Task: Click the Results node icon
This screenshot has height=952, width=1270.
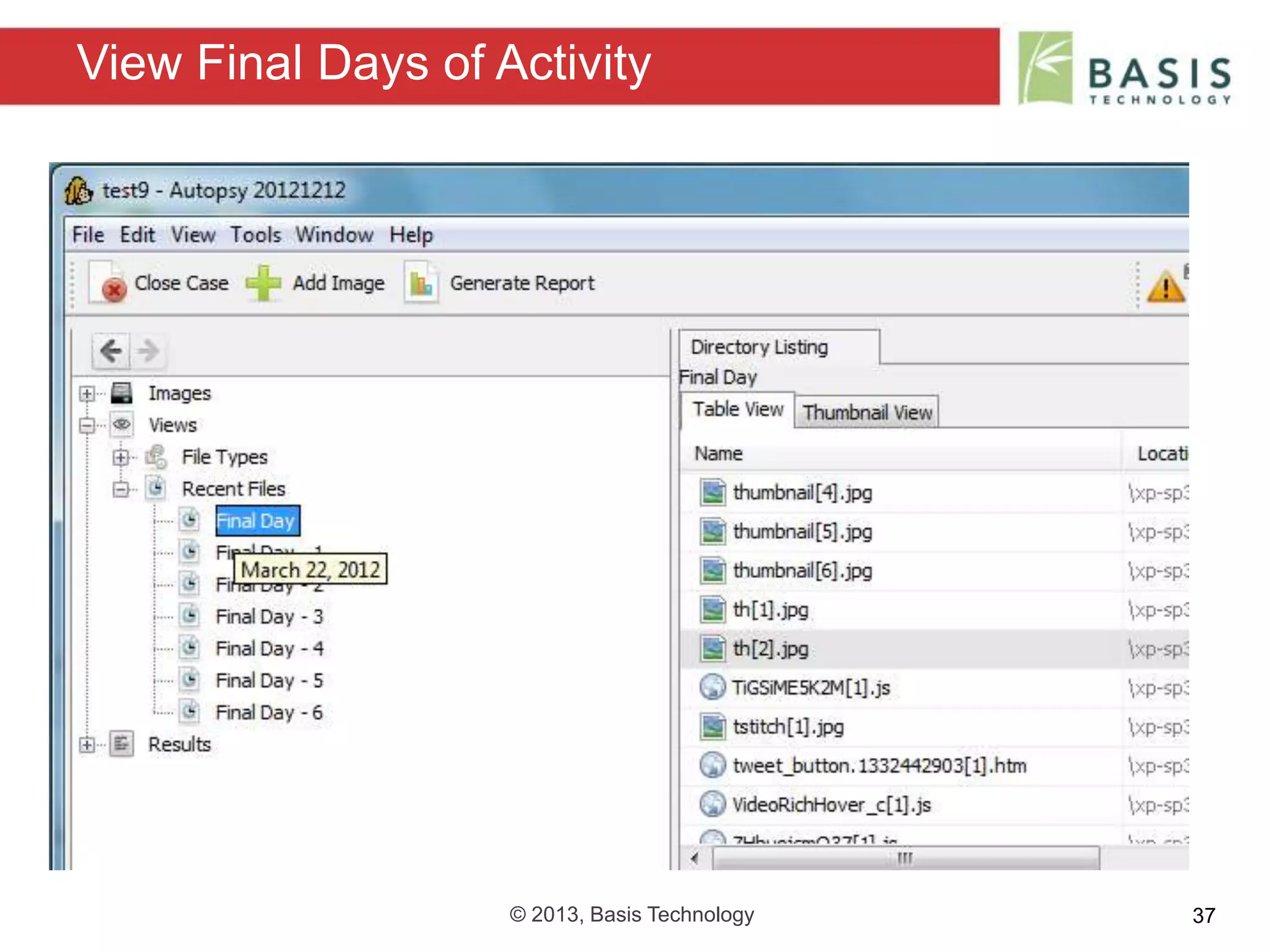Action: point(122,744)
